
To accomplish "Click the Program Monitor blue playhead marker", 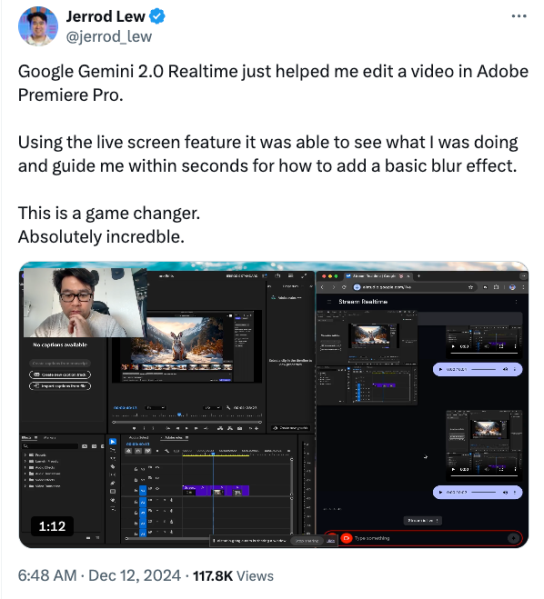I will click(179, 415).
